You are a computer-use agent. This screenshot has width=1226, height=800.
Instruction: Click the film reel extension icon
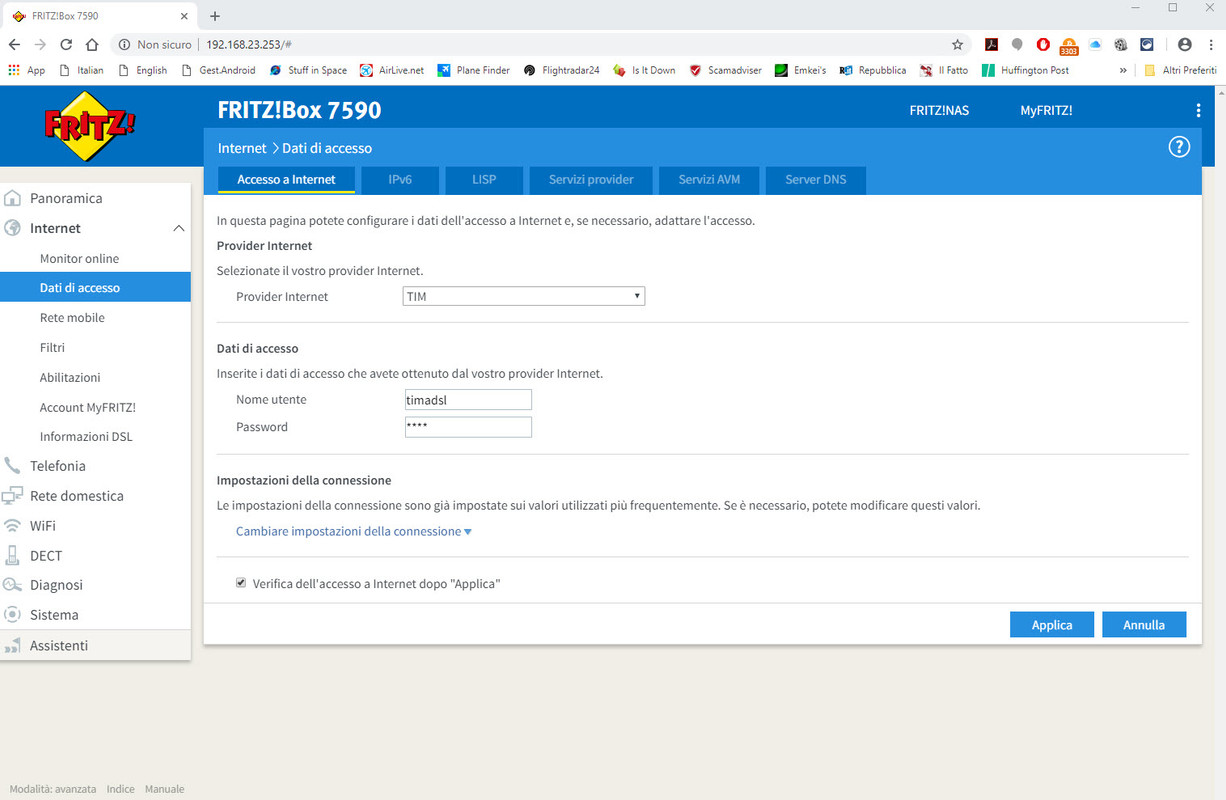coord(1121,44)
